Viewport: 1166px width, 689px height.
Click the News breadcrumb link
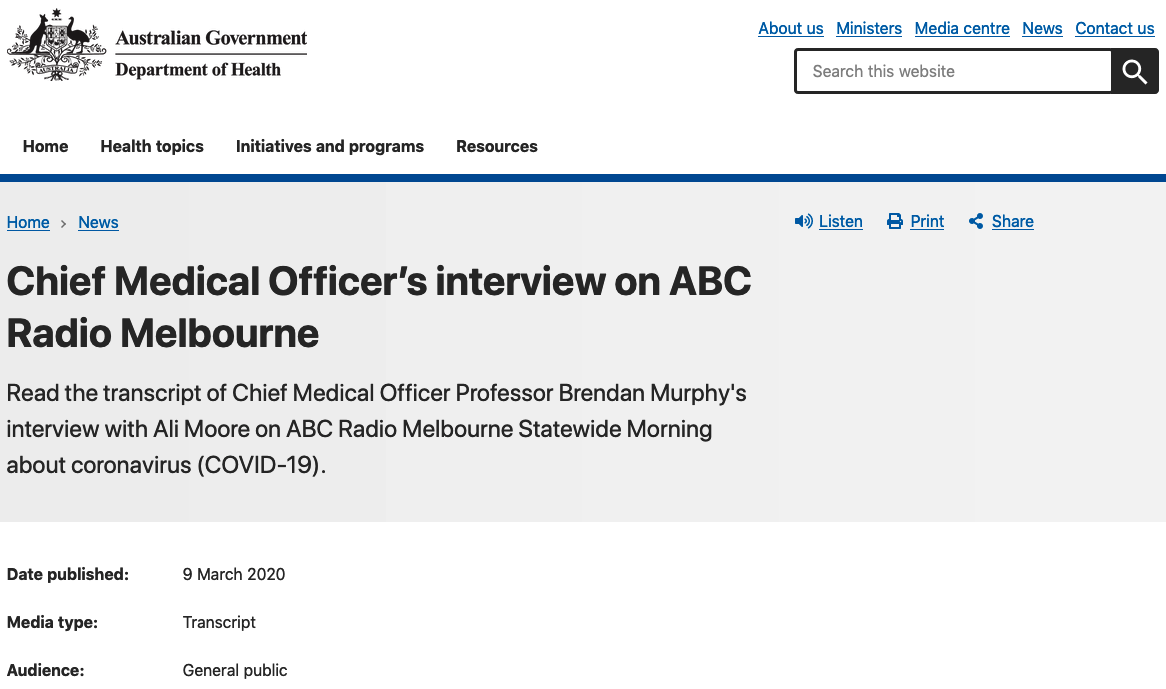pos(98,222)
